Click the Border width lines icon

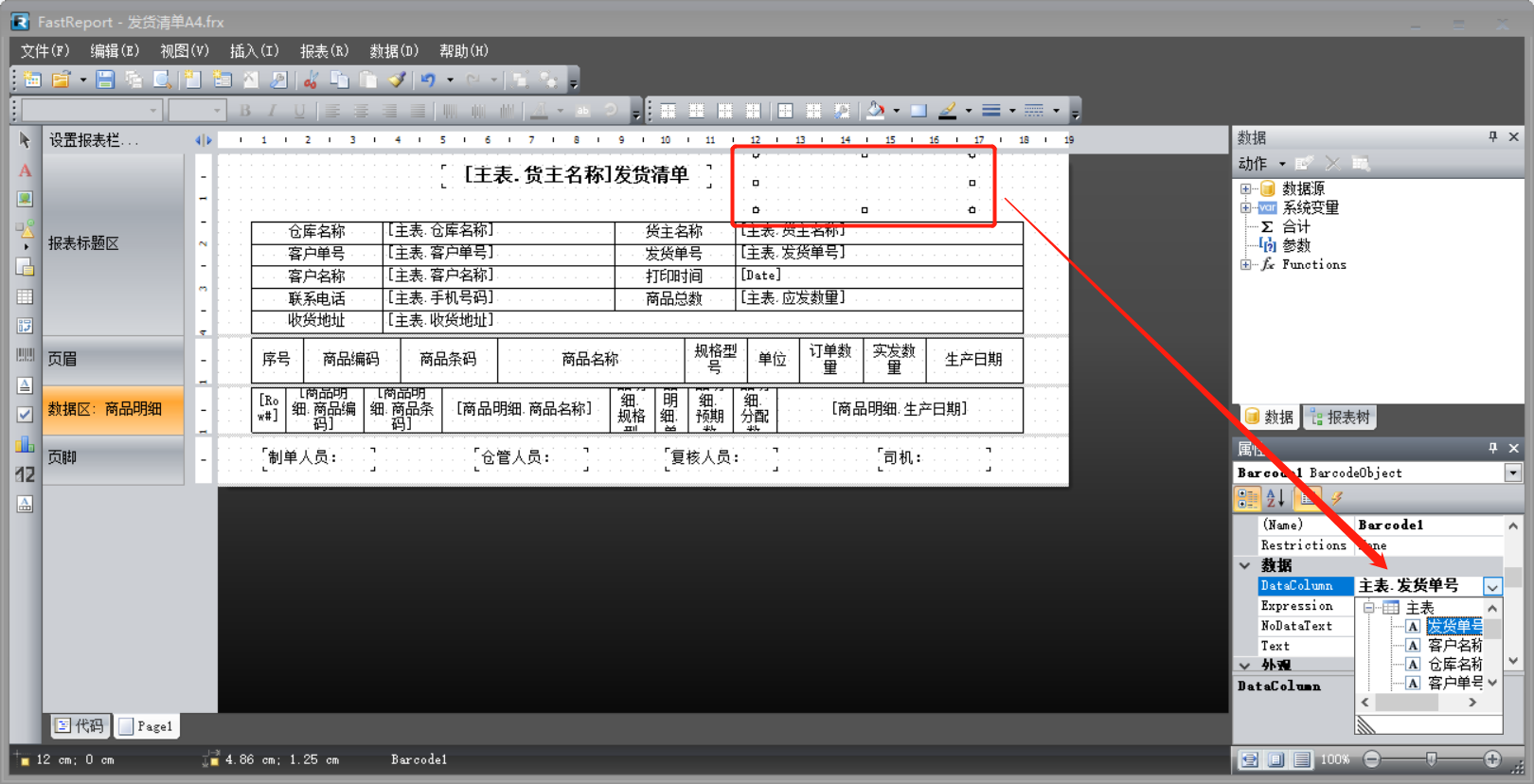[x=990, y=111]
